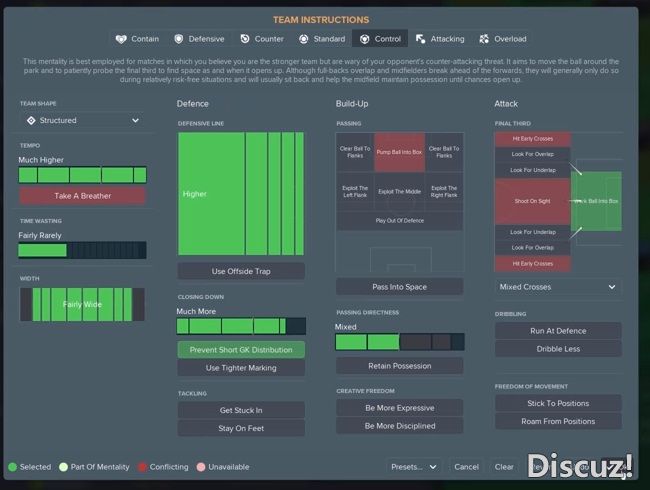650x490 pixels.
Task: Open the Structured team shape dropdown
Action: pyautogui.click(x=82, y=120)
